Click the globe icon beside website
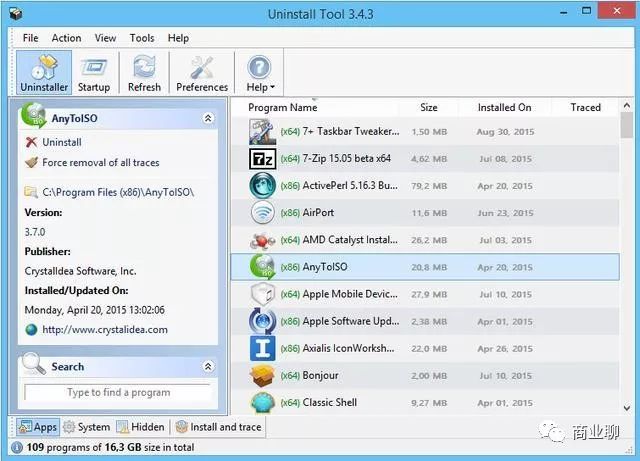Screen dimensions: 640x461 31,330
